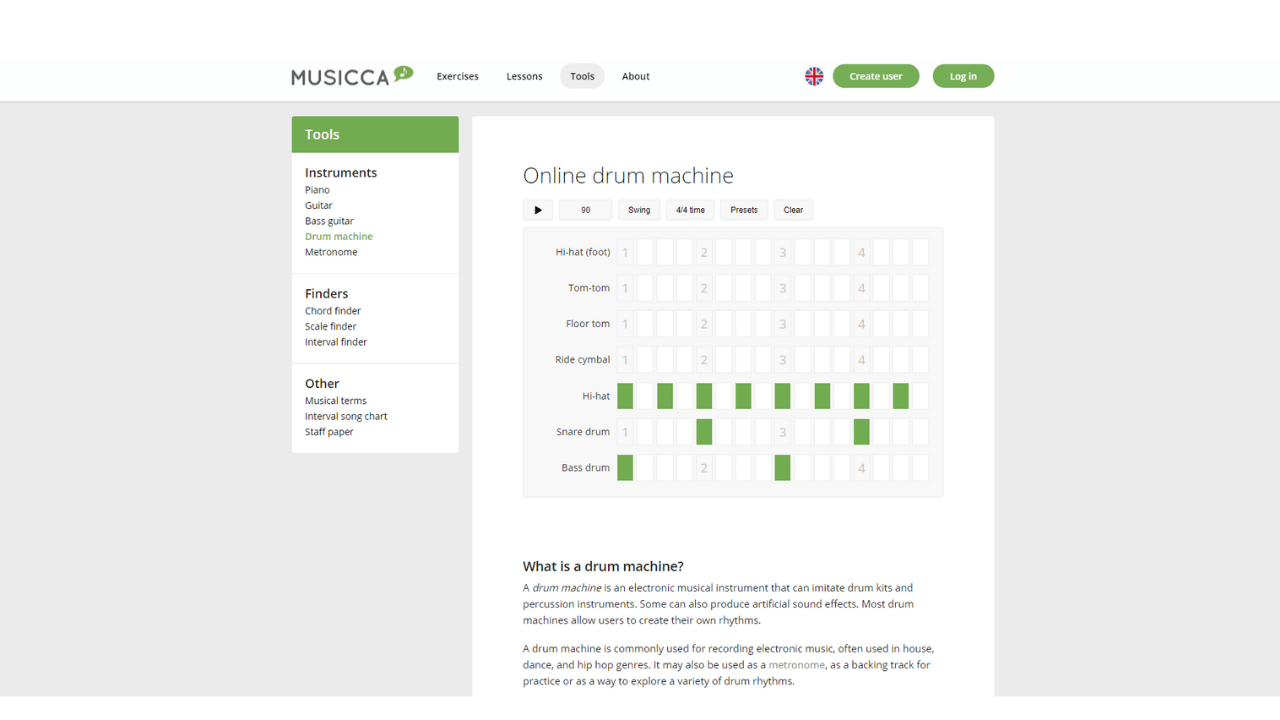Activate the first Tom-tom step cell
The width and height of the screenshot is (1280, 720).
(x=625, y=288)
